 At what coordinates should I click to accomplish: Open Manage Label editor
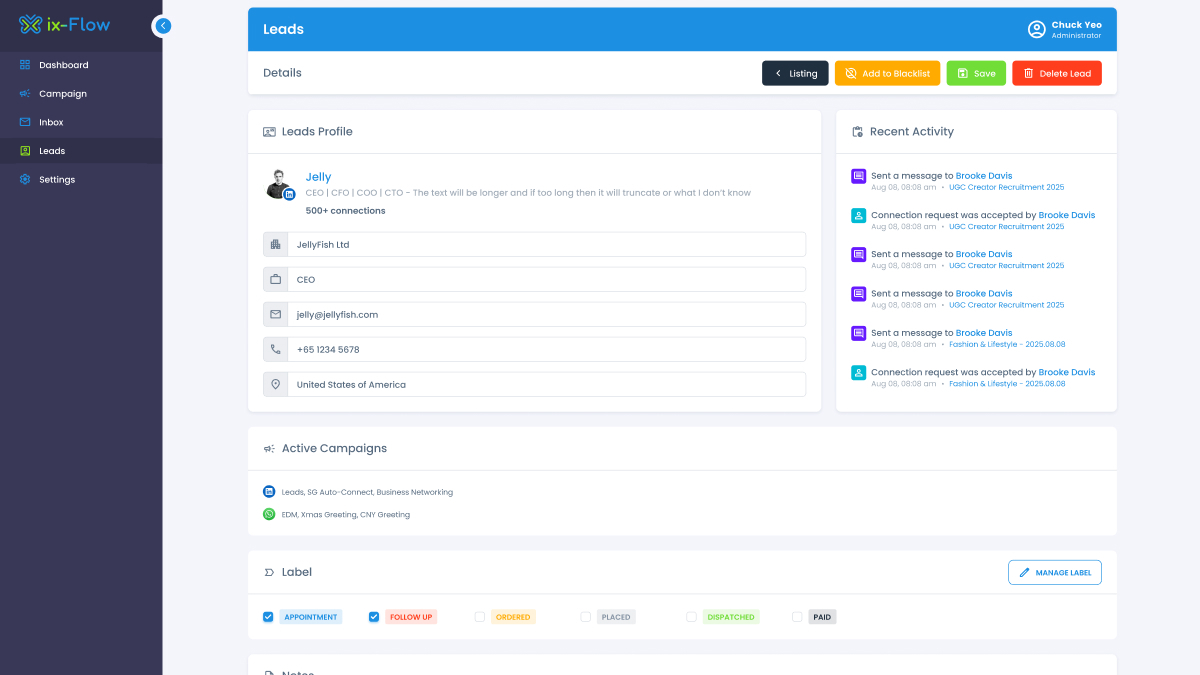coord(1054,572)
